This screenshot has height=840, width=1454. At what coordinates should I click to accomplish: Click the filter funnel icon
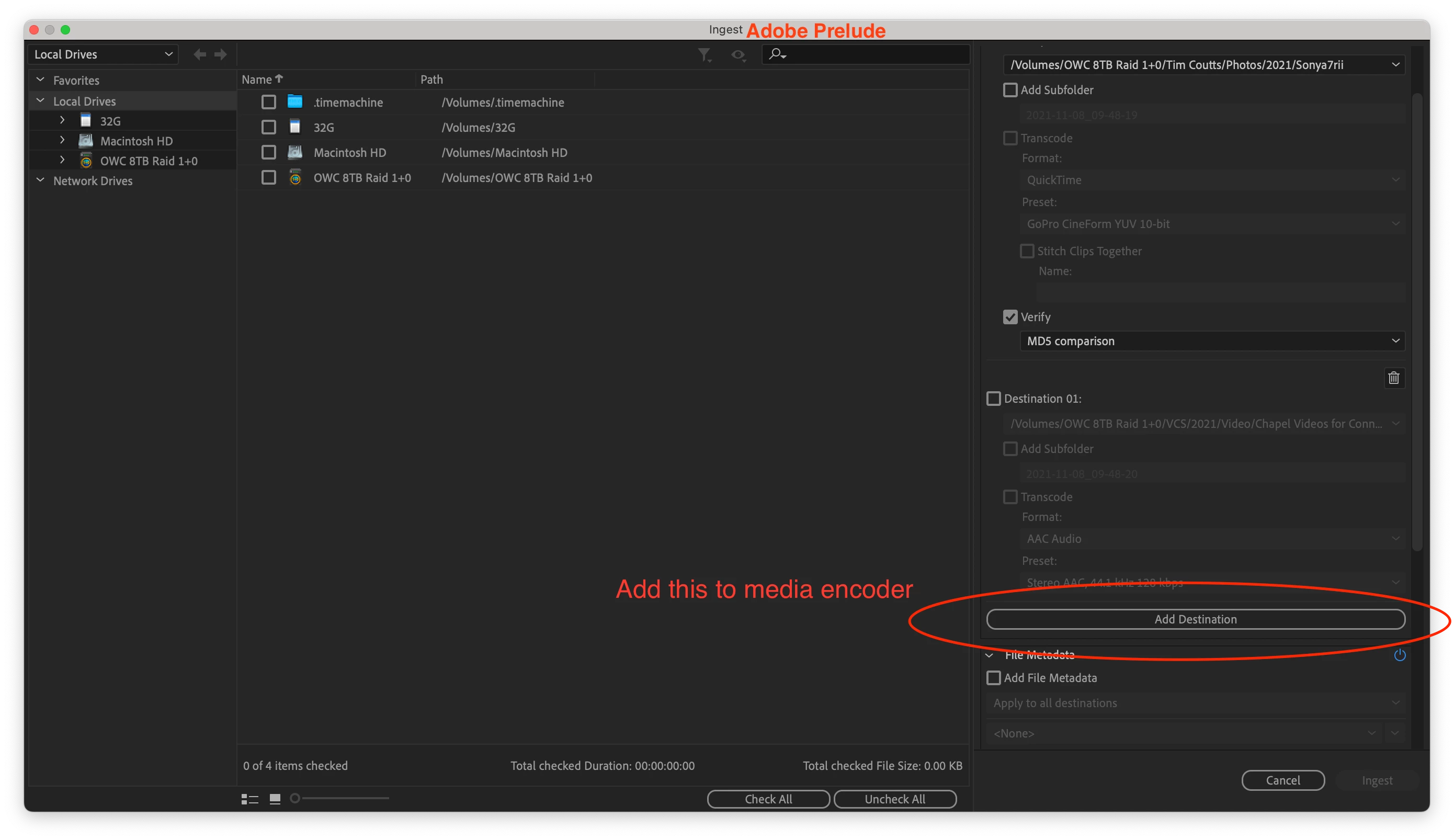[x=704, y=55]
